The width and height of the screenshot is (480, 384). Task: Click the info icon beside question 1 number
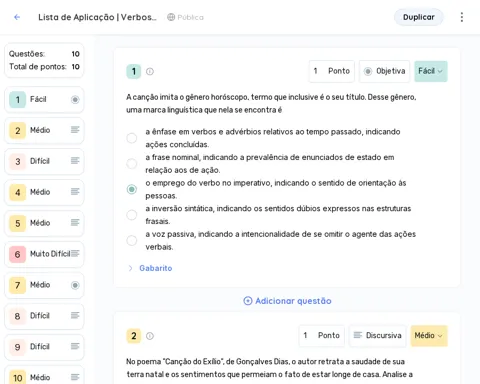click(x=150, y=71)
